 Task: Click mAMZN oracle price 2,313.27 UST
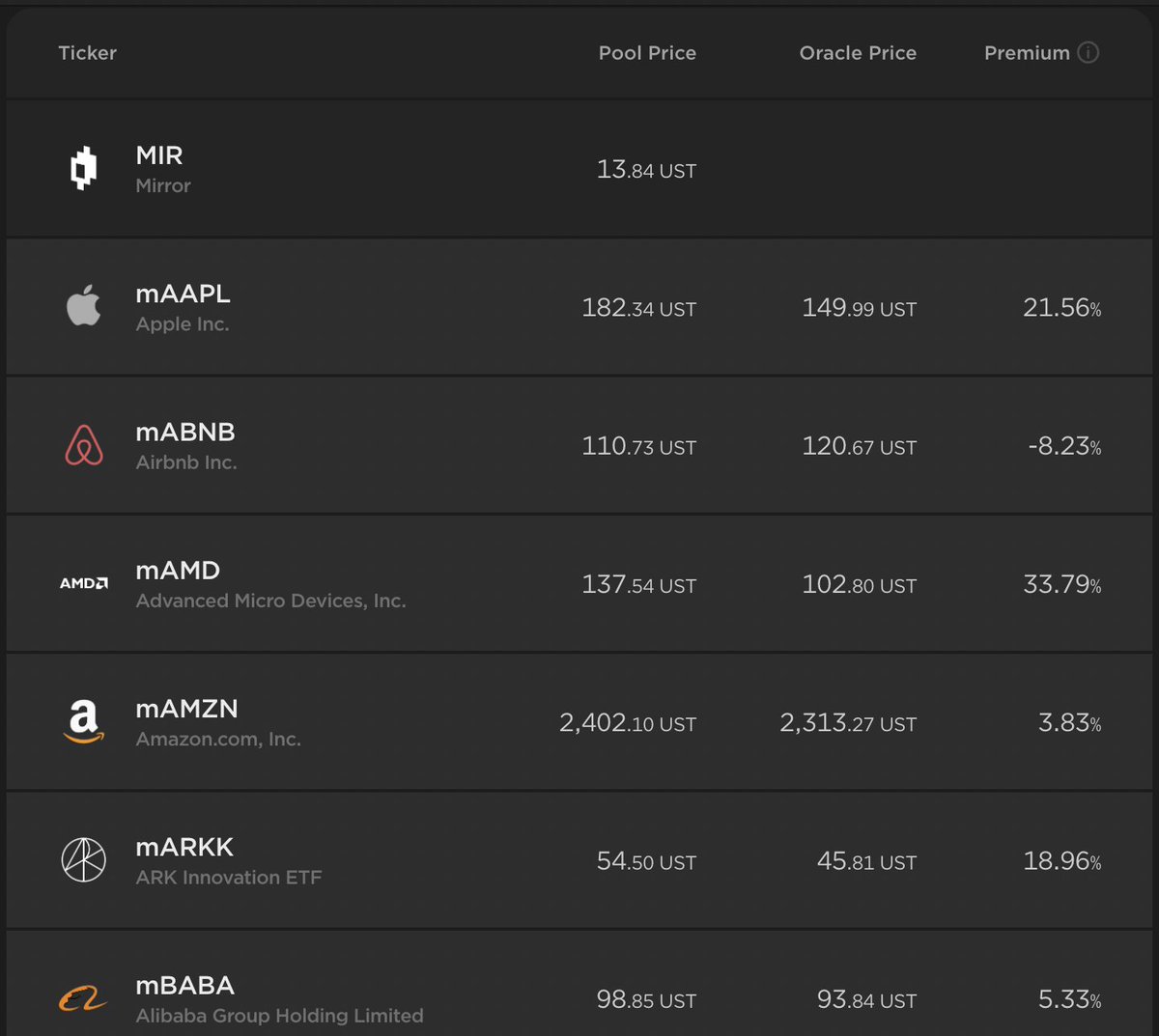point(848,723)
